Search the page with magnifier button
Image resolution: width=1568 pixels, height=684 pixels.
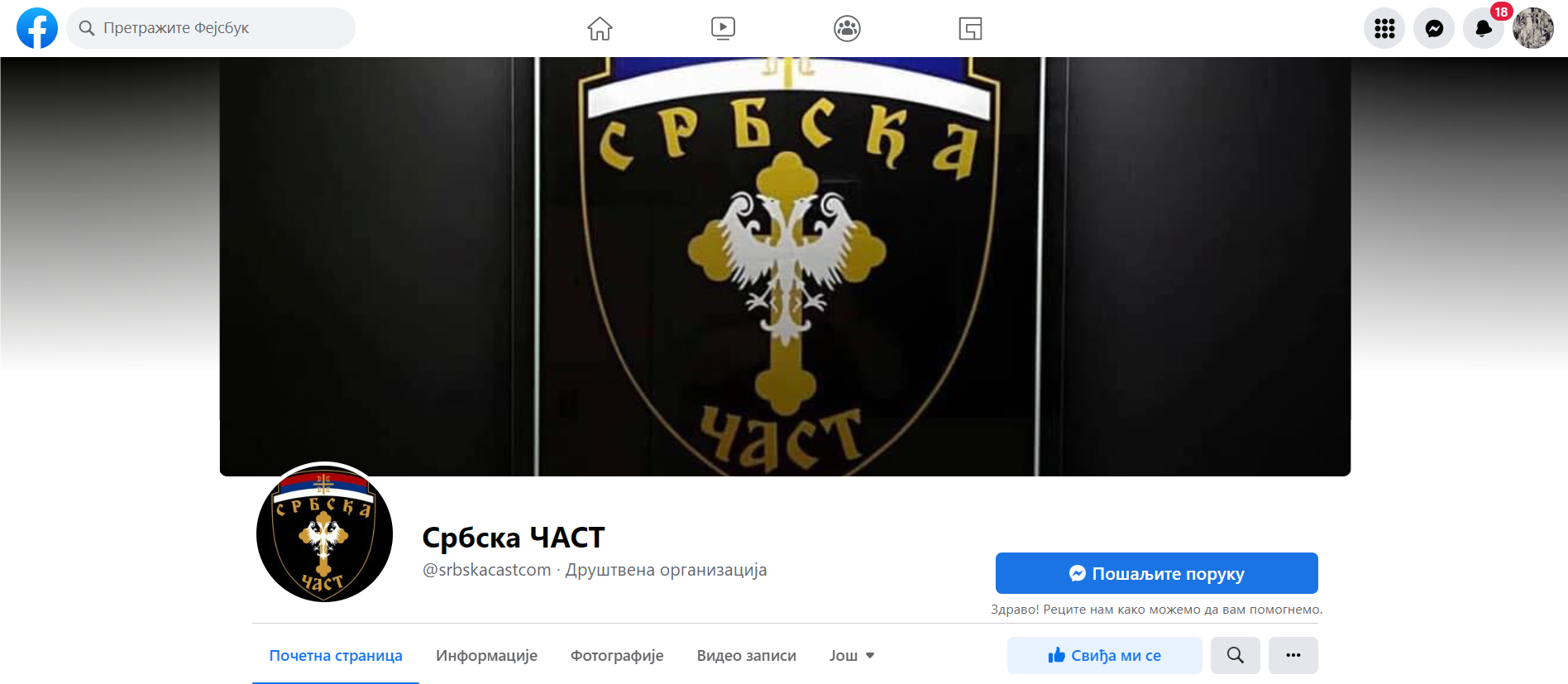tap(1235, 655)
